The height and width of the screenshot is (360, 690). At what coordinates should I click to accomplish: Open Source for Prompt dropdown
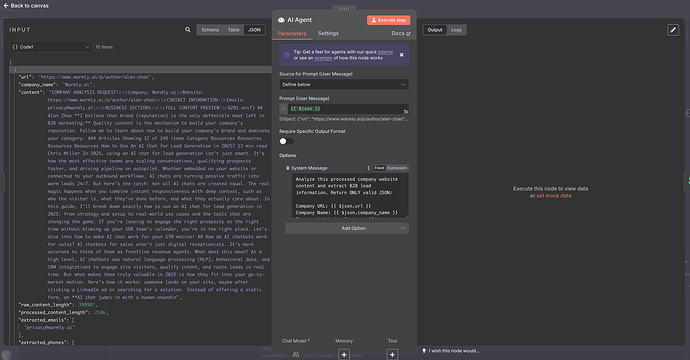pyautogui.click(x=344, y=84)
